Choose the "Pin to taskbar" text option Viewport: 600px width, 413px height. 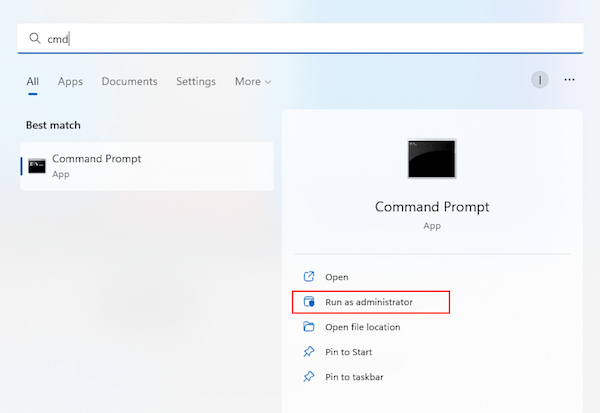[x=354, y=377]
